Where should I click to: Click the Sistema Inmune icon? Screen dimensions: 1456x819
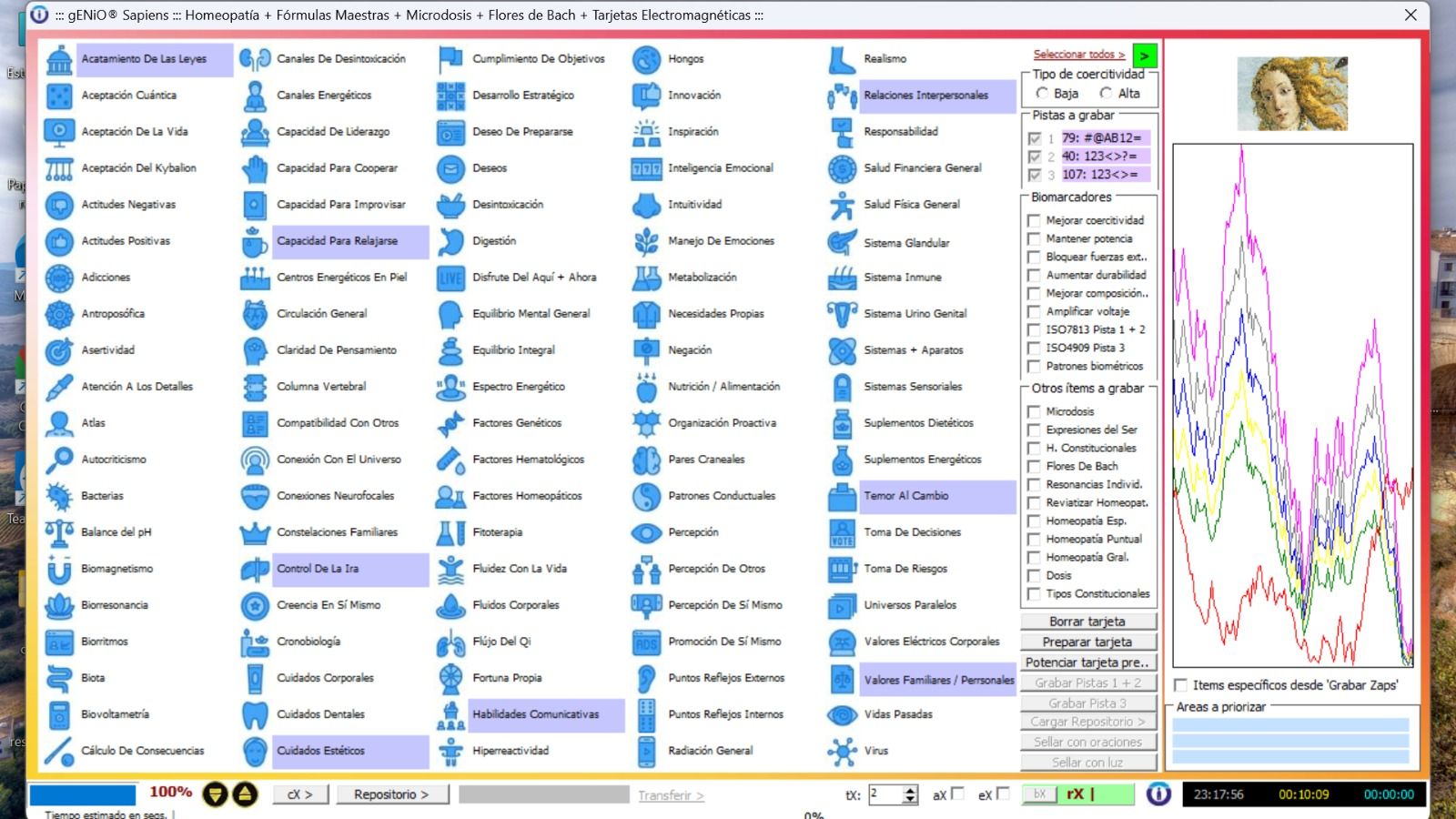click(842, 278)
